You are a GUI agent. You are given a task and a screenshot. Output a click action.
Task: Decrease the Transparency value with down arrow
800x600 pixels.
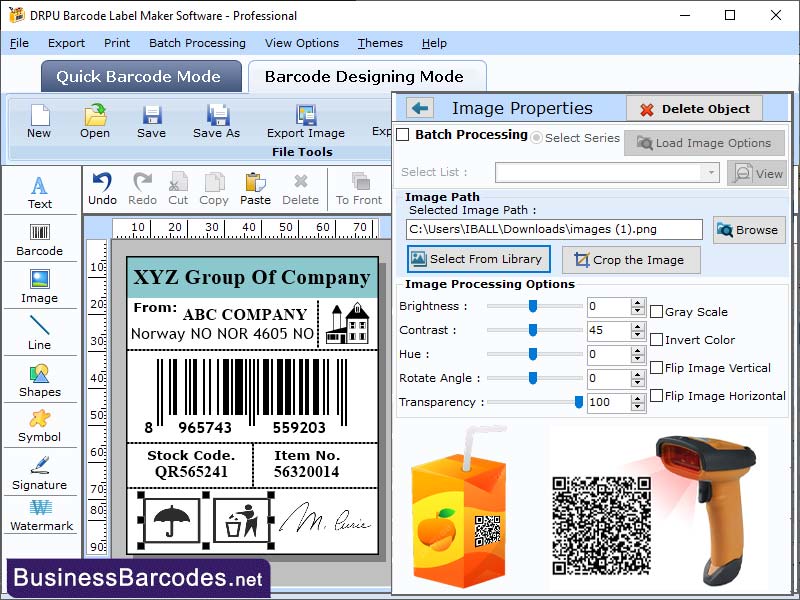click(637, 407)
